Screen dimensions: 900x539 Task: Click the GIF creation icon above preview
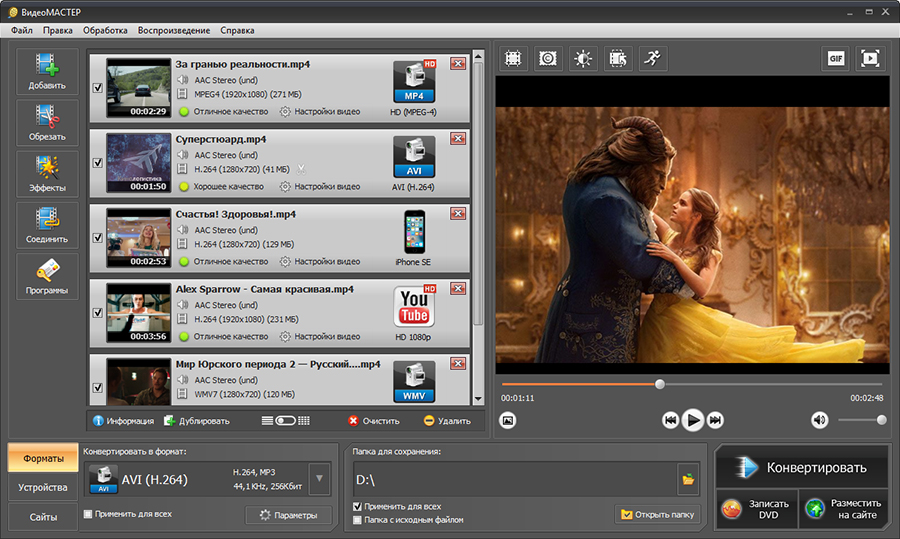(836, 59)
